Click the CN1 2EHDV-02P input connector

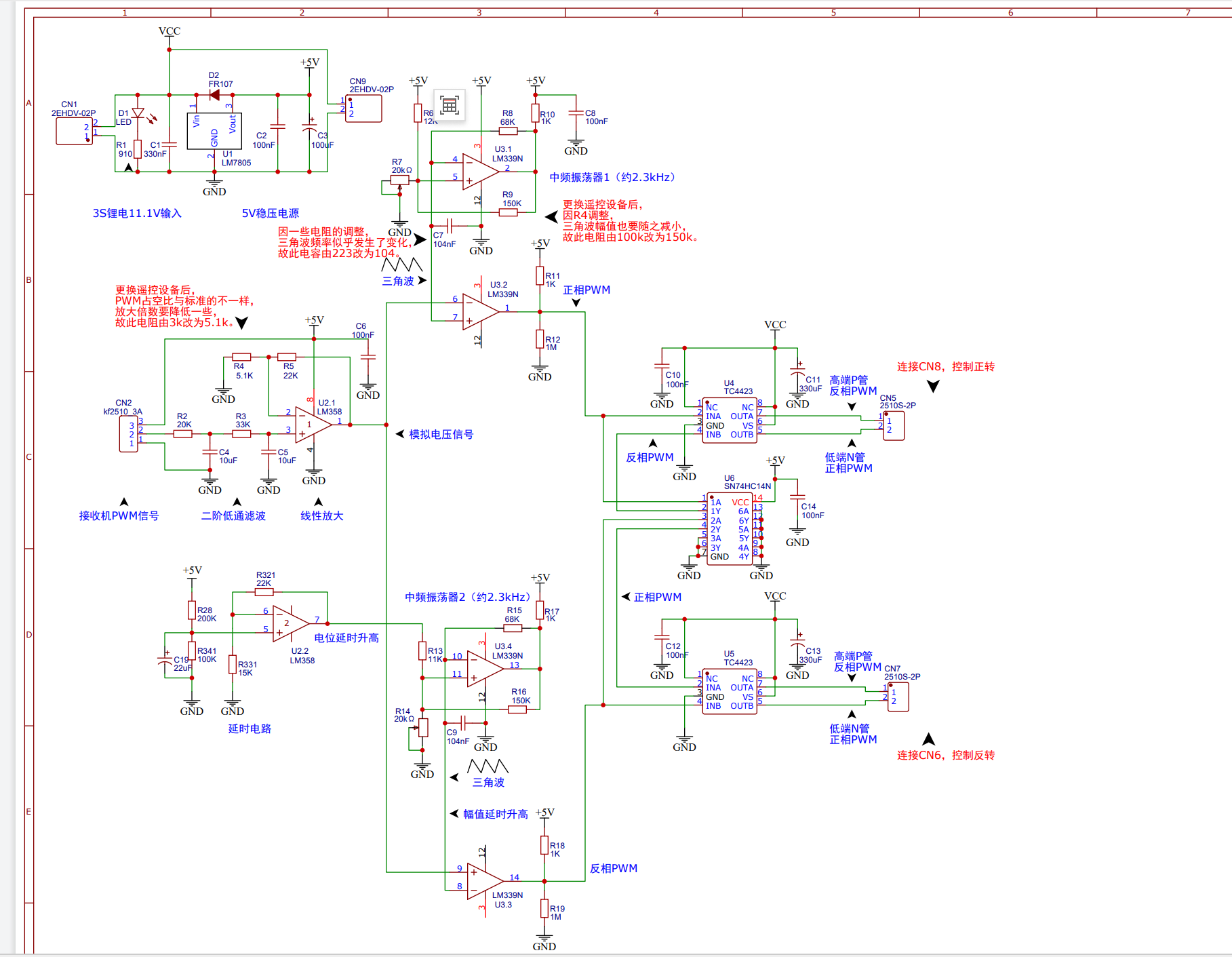click(x=74, y=132)
